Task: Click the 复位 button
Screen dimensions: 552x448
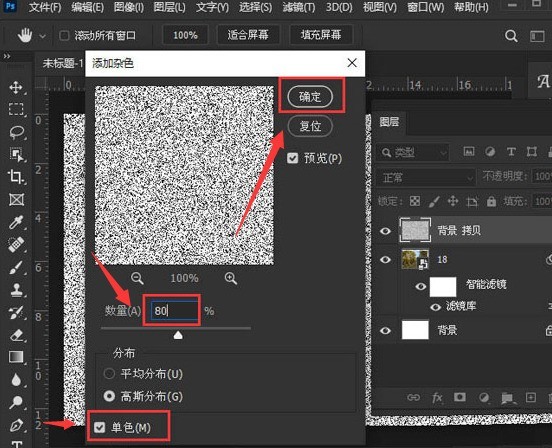Action: tap(310, 126)
